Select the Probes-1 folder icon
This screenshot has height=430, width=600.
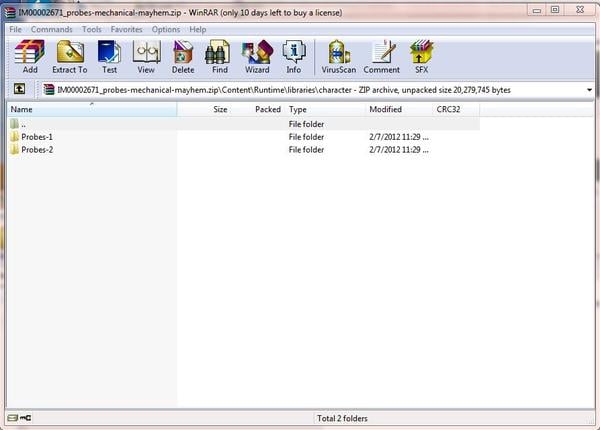tap(15, 137)
